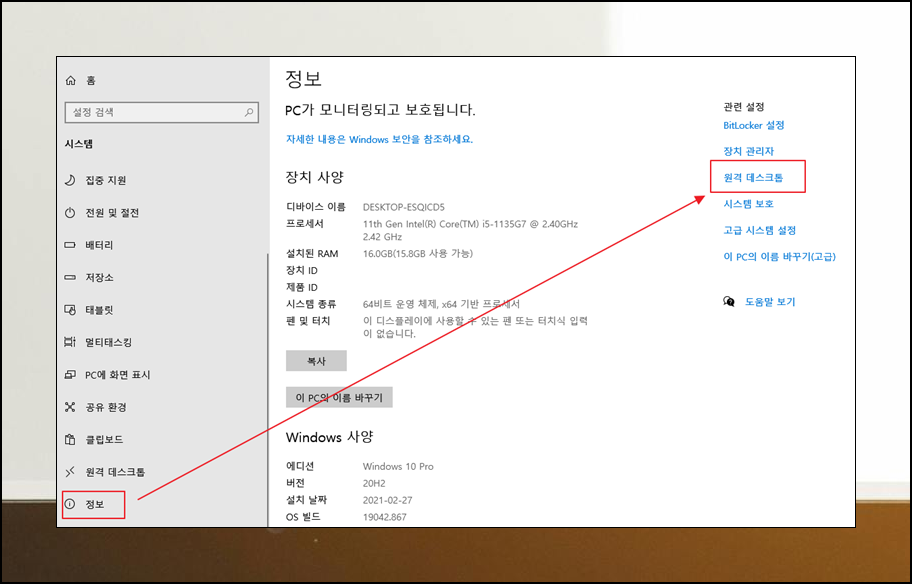912x584 pixels.
Task: Click the 태블릿 tablet icon
Action: [x=70, y=310]
